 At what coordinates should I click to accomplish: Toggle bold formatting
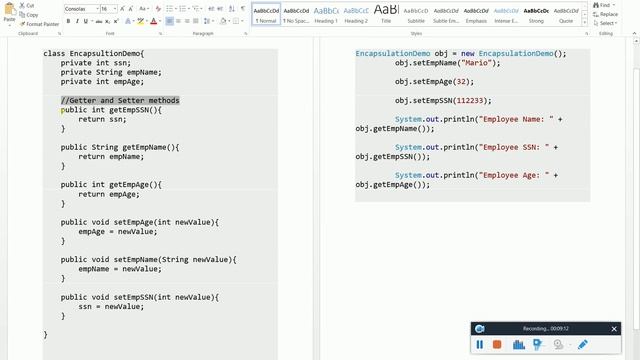click(68, 21)
